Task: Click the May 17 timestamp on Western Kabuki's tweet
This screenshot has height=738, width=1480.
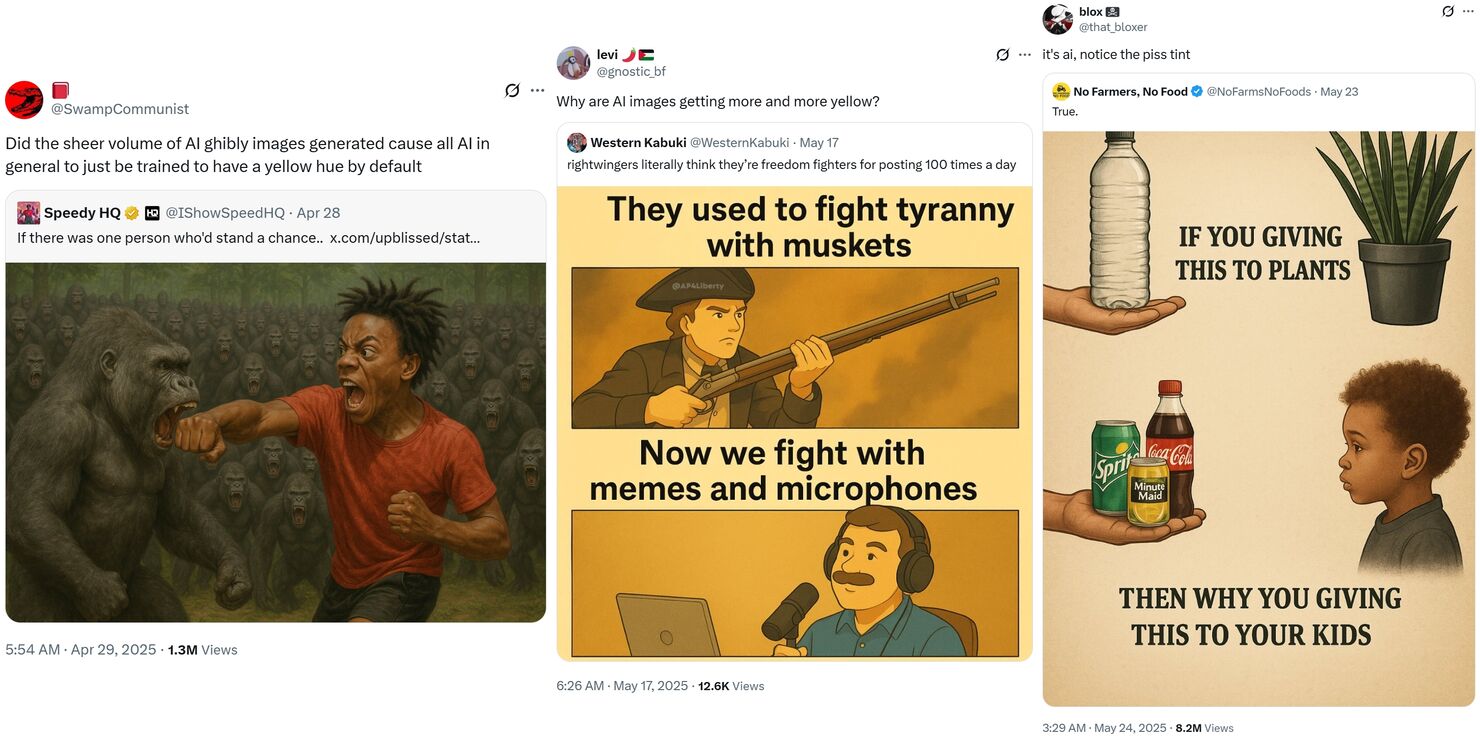Action: pos(818,142)
